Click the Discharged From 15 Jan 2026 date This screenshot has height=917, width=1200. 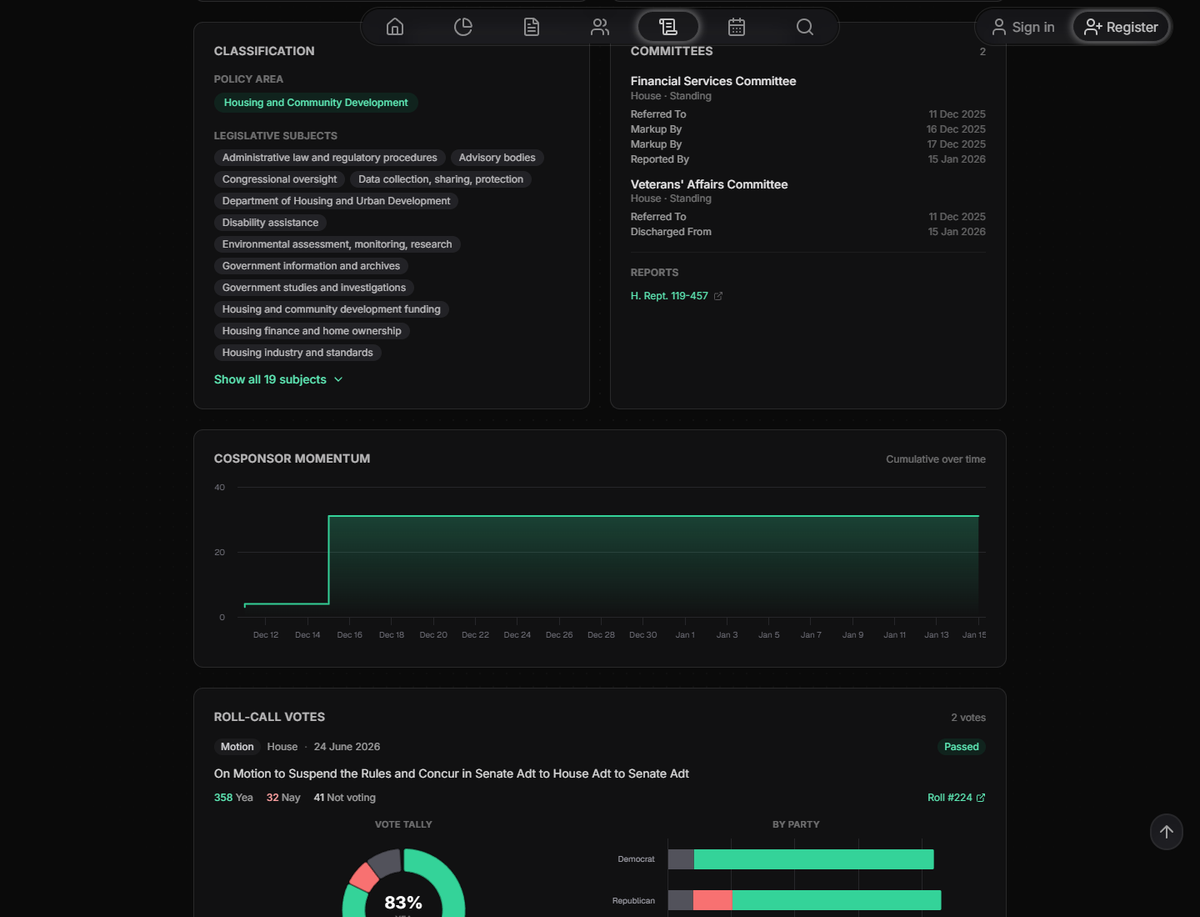(x=957, y=232)
